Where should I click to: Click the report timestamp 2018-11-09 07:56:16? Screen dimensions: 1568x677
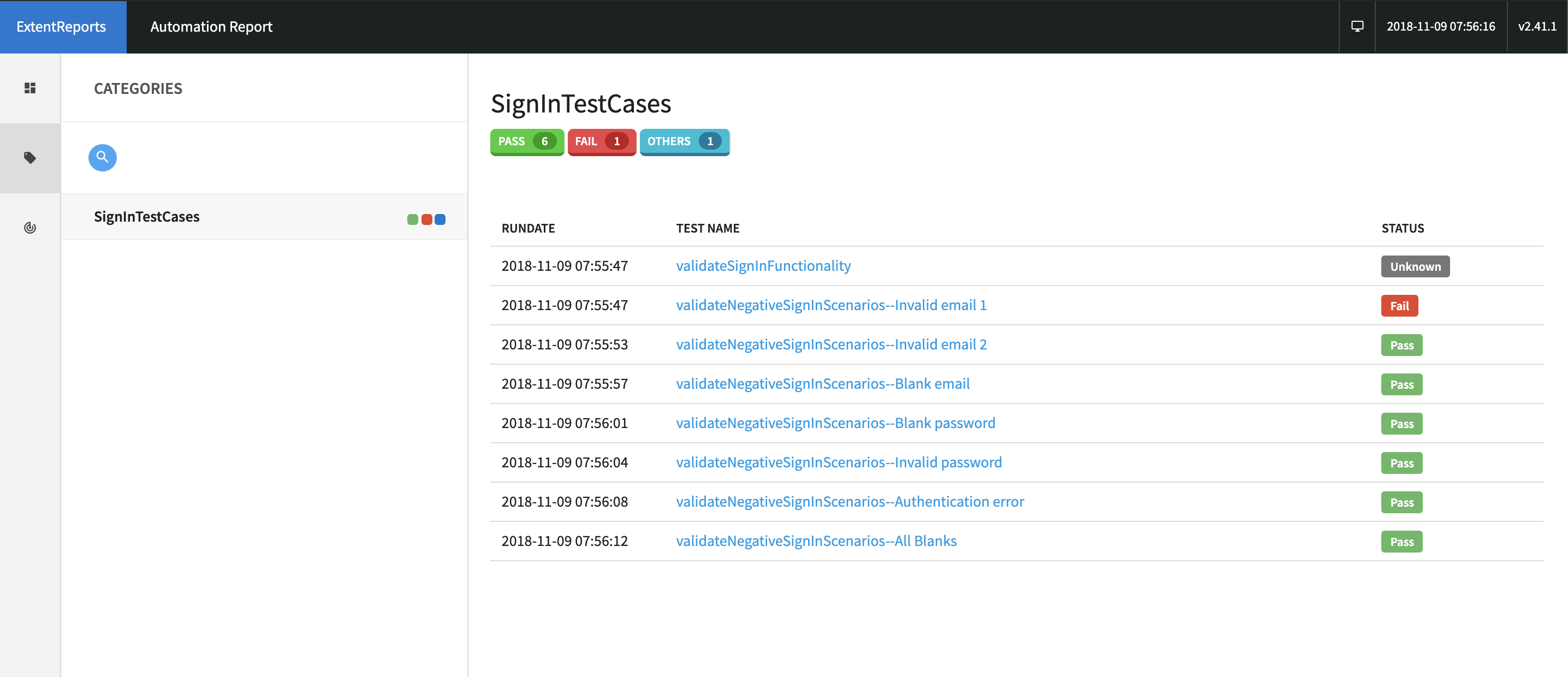[x=1440, y=26]
